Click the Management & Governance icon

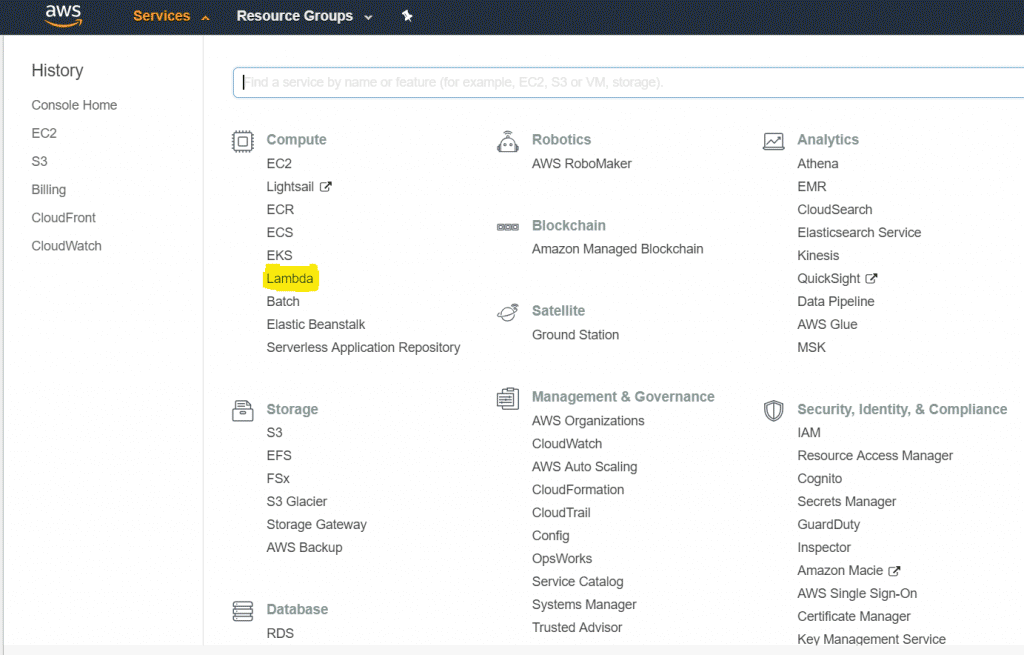pyautogui.click(x=508, y=397)
